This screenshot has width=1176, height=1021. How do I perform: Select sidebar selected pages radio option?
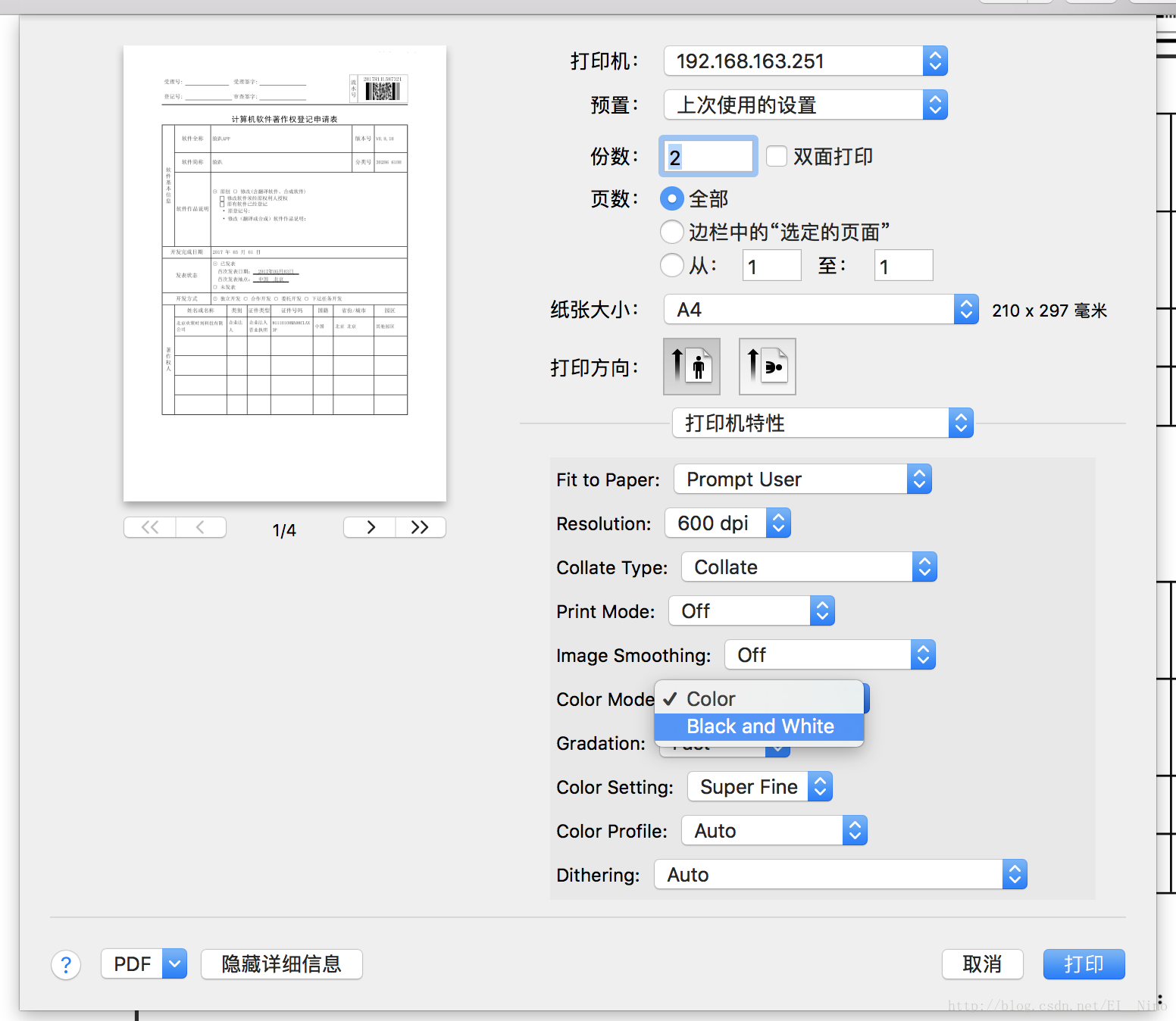point(672,232)
